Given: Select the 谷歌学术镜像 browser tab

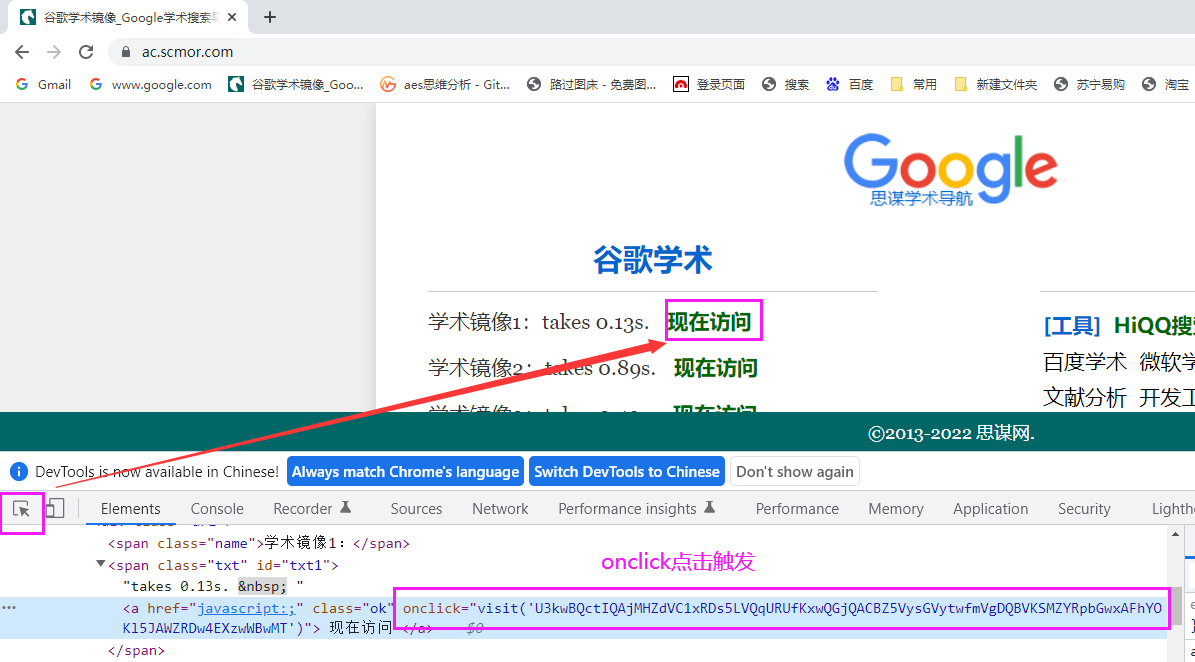Looking at the screenshot, I should click(x=127, y=17).
